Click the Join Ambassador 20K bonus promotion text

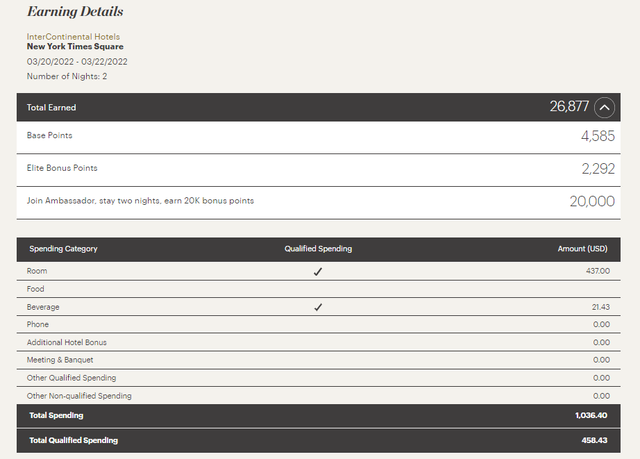(x=141, y=201)
